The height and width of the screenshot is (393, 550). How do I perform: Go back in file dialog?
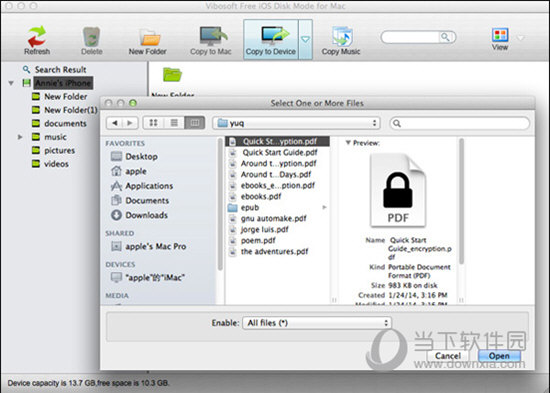114,123
